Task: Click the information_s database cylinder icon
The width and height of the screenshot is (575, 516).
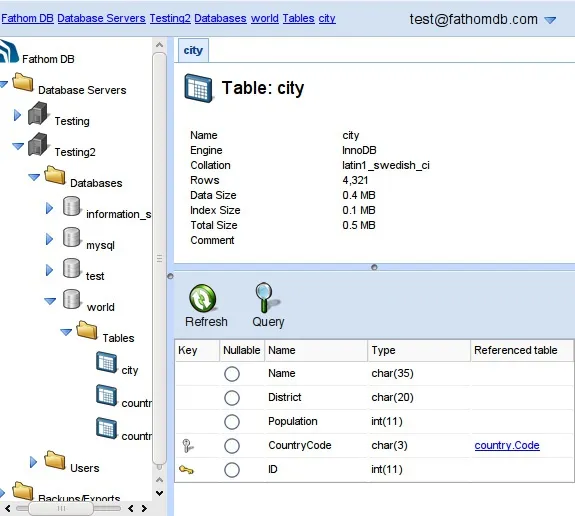Action: 71,206
